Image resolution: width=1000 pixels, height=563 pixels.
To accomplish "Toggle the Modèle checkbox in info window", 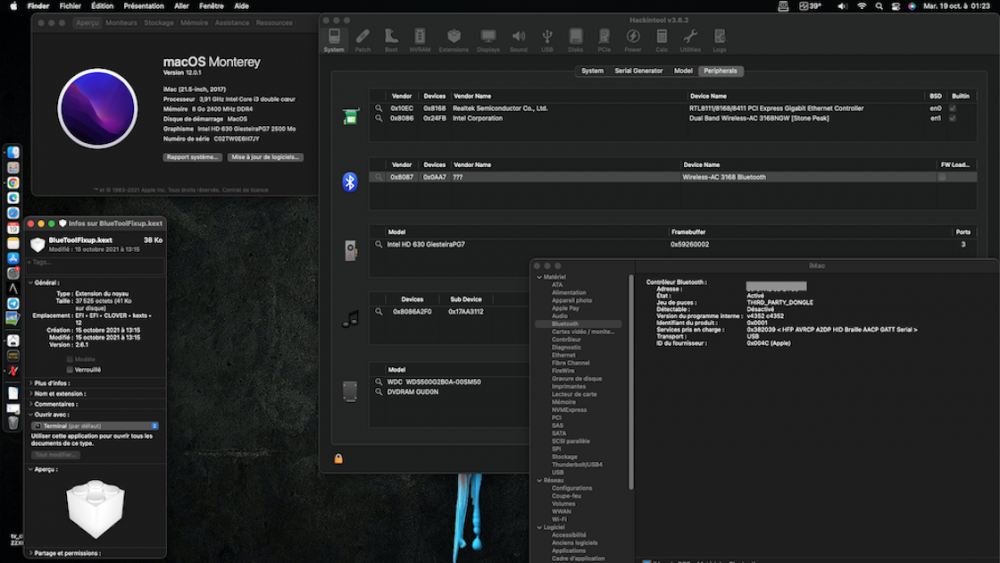I will pos(70,360).
